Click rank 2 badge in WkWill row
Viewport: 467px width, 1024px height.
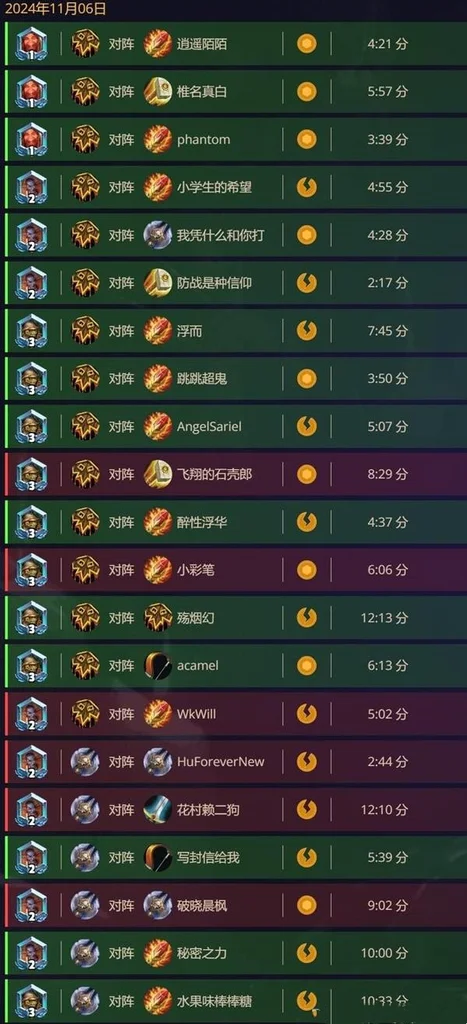[x=31, y=714]
